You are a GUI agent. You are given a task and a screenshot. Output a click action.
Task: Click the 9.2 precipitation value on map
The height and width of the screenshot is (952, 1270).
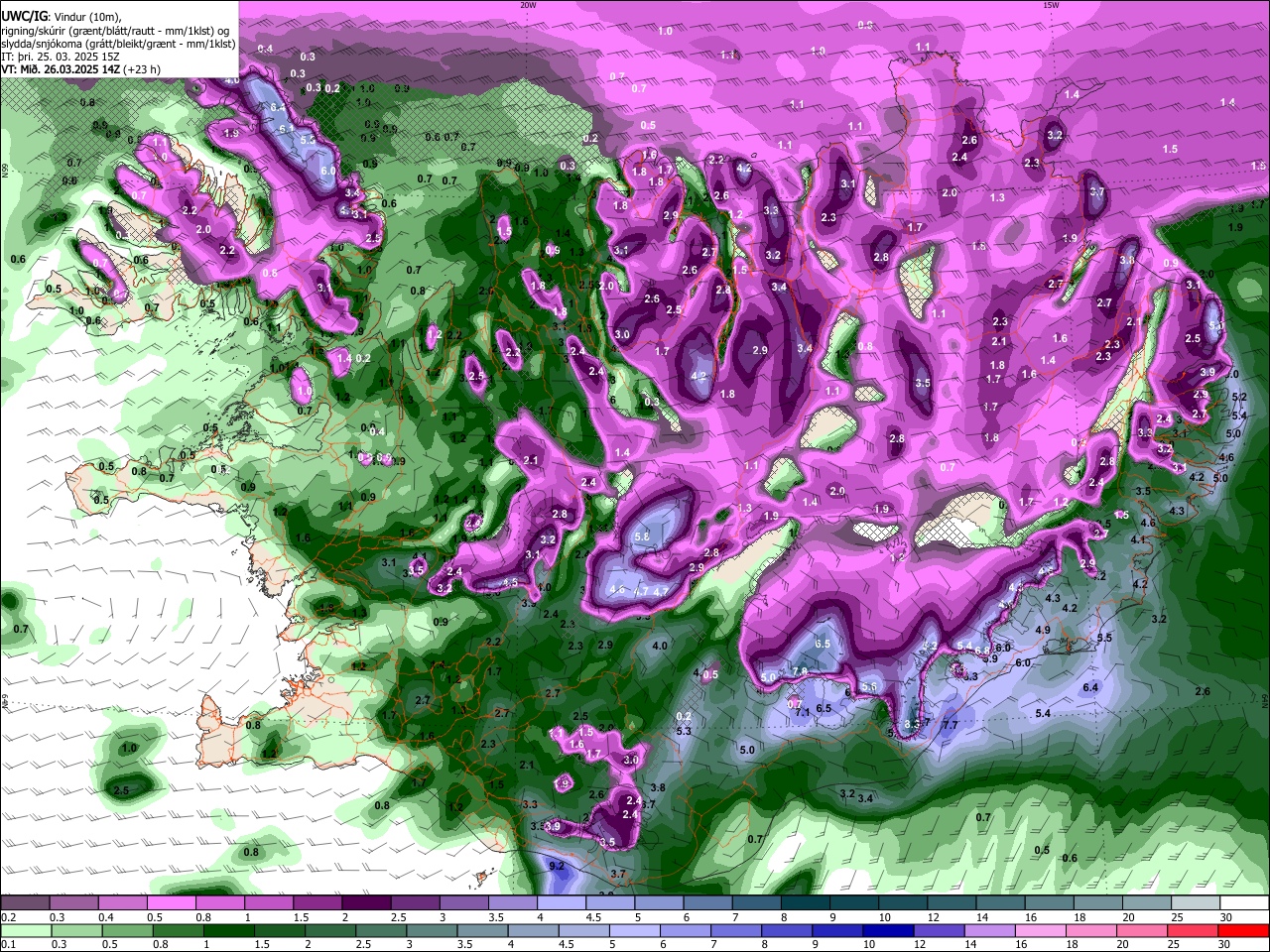click(557, 866)
